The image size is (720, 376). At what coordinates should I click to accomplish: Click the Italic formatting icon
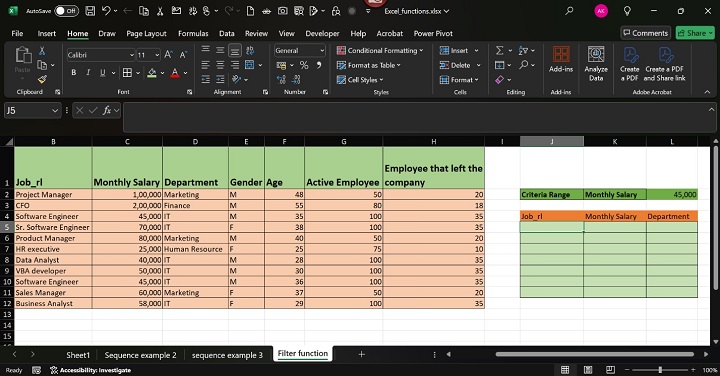pos(88,73)
